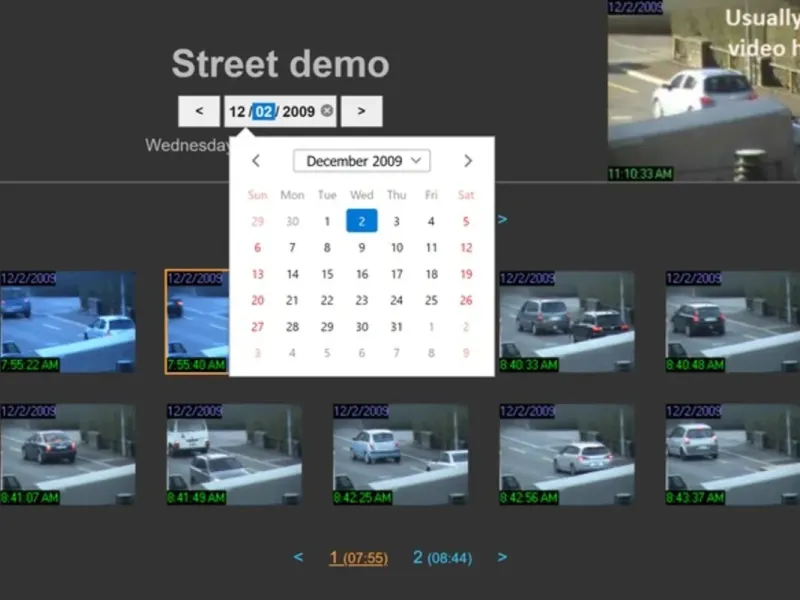800x600 pixels.
Task: Select Sunday December 20
Action: [x=258, y=300]
